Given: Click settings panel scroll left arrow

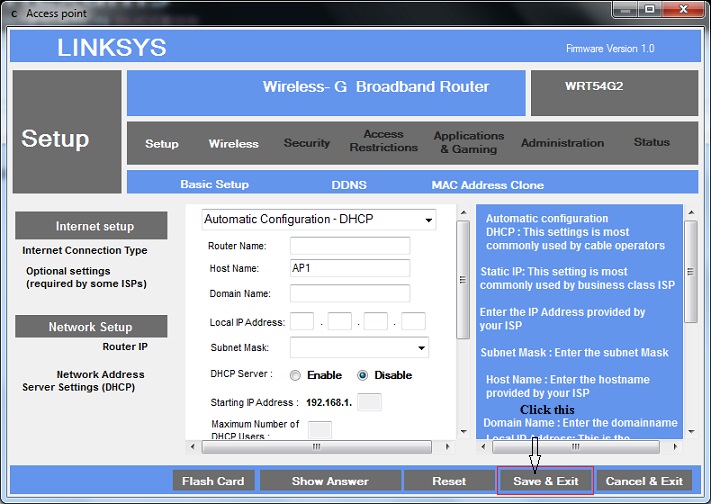Looking at the screenshot, I should pos(193,447).
